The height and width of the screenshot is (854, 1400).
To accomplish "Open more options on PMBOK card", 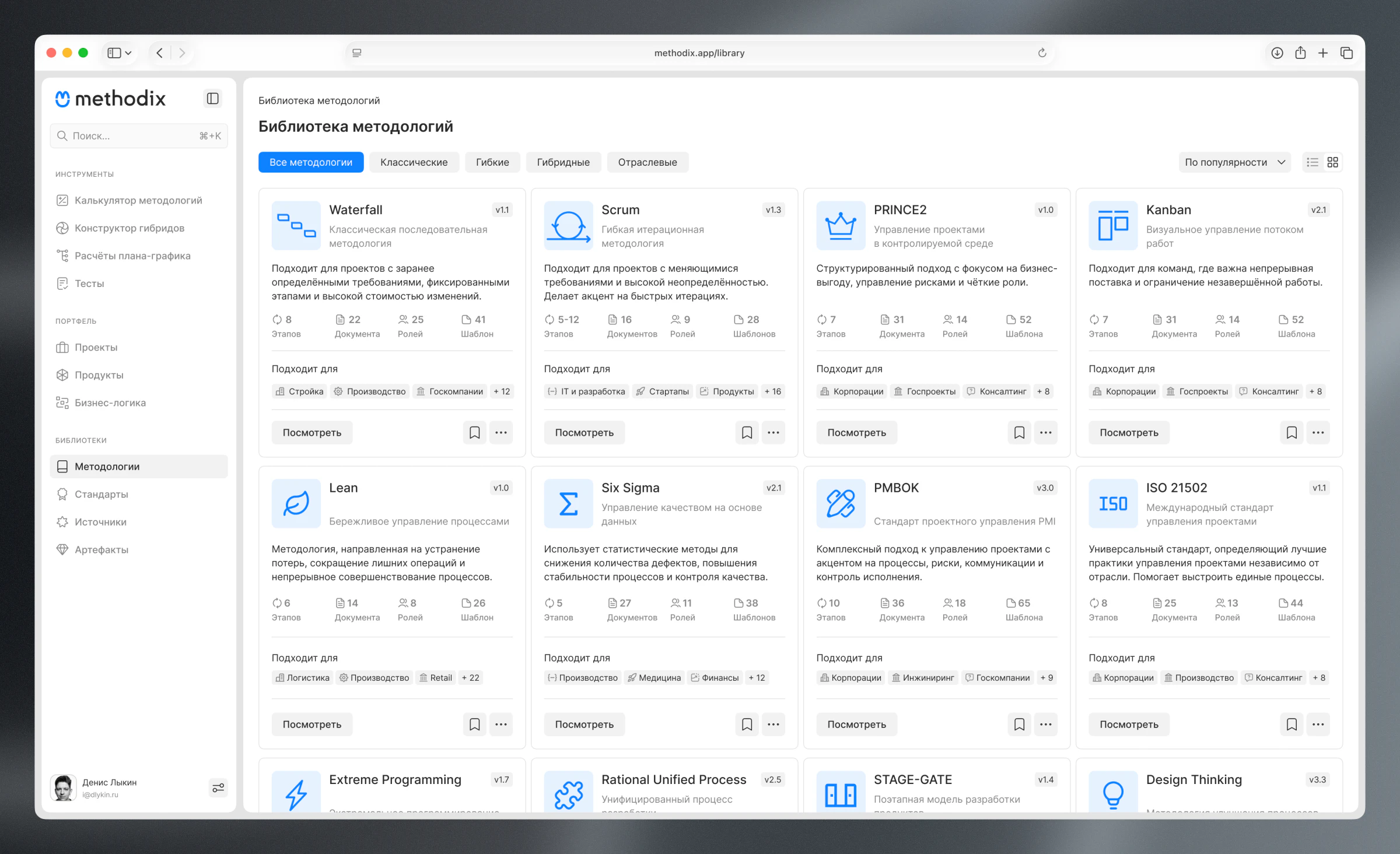I will coord(1046,724).
